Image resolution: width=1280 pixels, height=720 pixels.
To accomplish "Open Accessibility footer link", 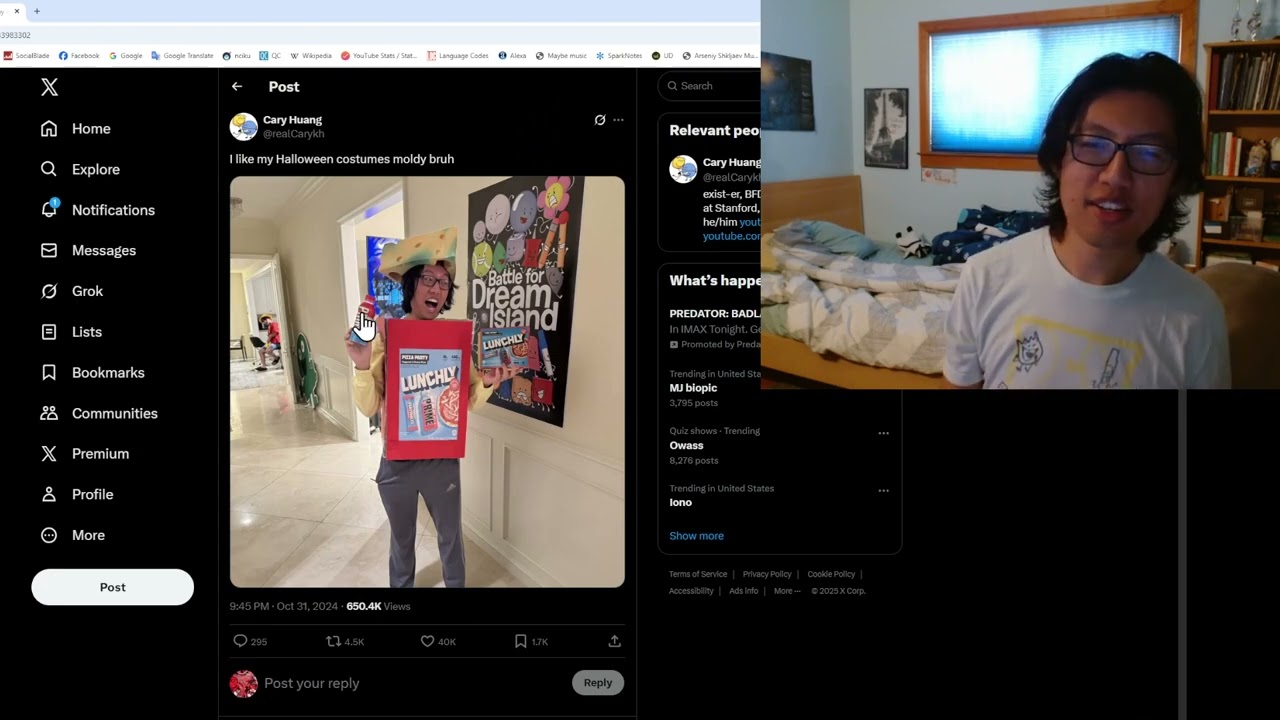I will (x=691, y=591).
